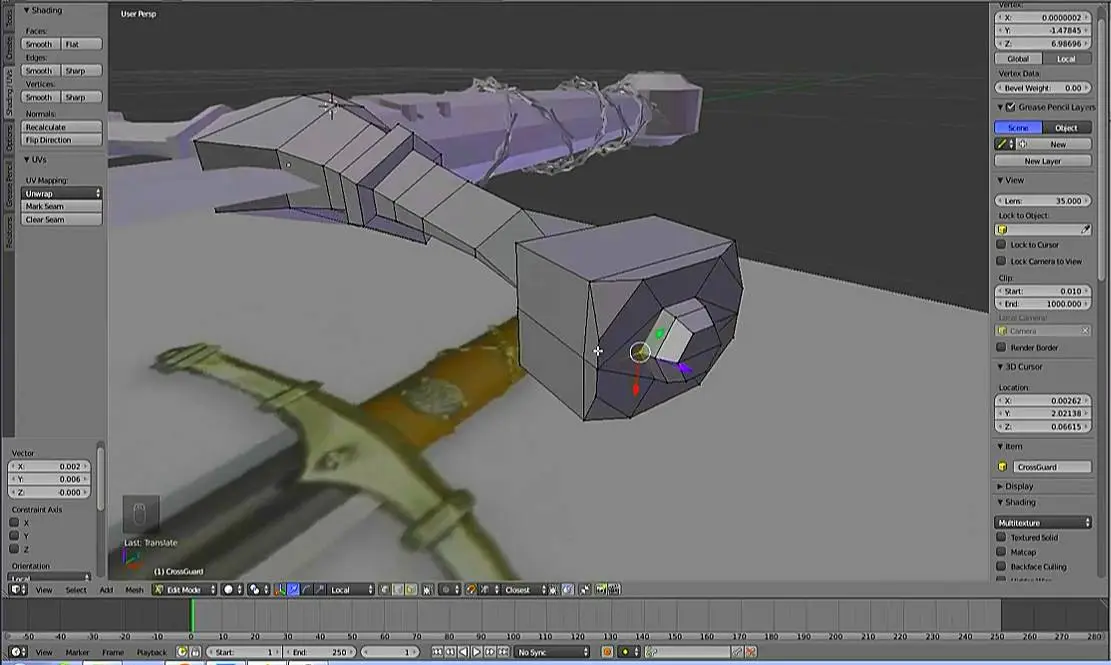Image resolution: width=1111 pixels, height=665 pixels.
Task: Enable Lock to Cursor checkbox
Action: (1002, 245)
